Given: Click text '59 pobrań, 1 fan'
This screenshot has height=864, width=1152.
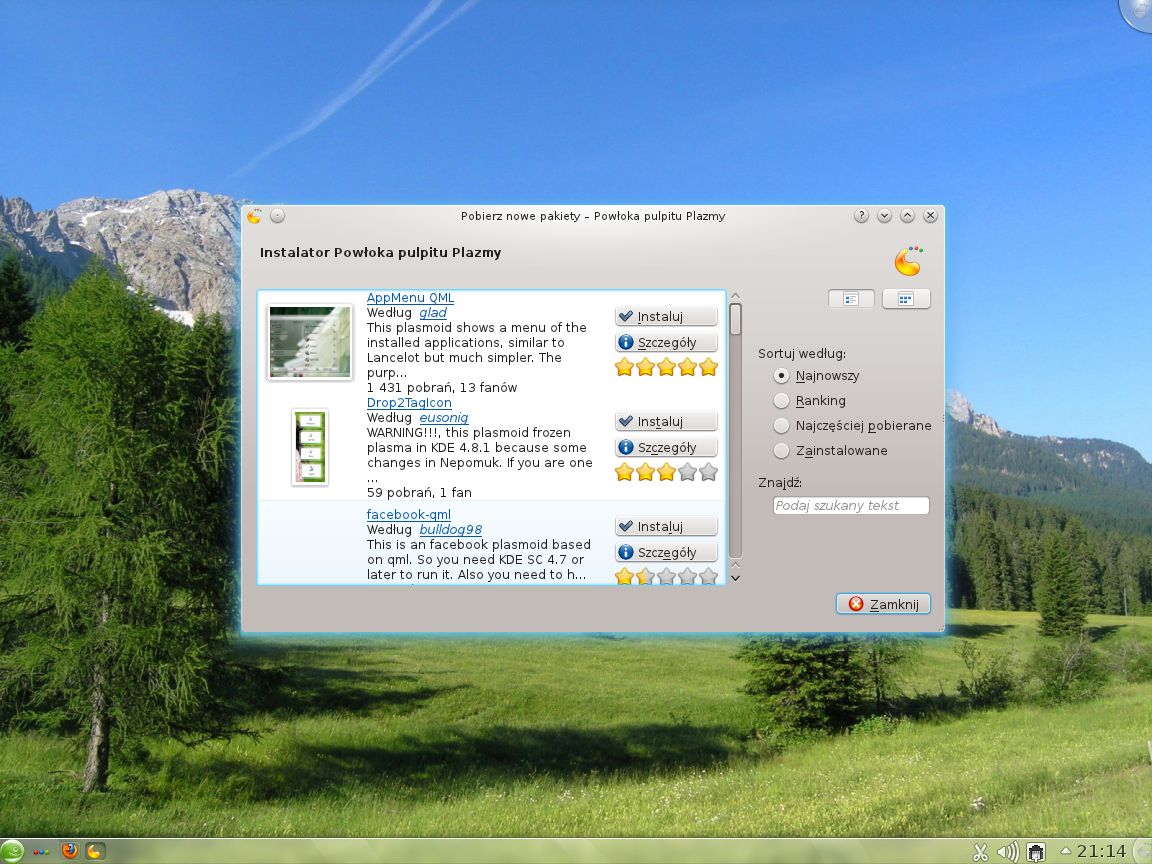Looking at the screenshot, I should [x=419, y=493].
